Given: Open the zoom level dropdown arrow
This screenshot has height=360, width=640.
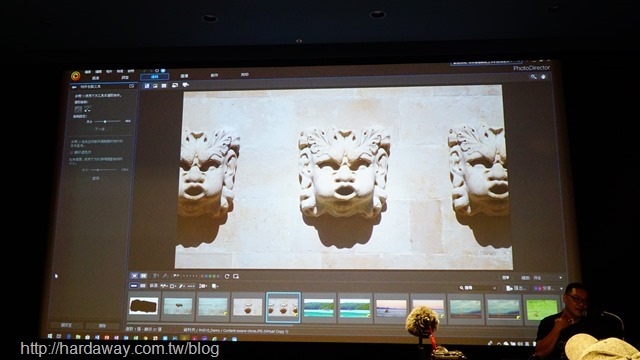Looking at the screenshot, I should (560, 278).
